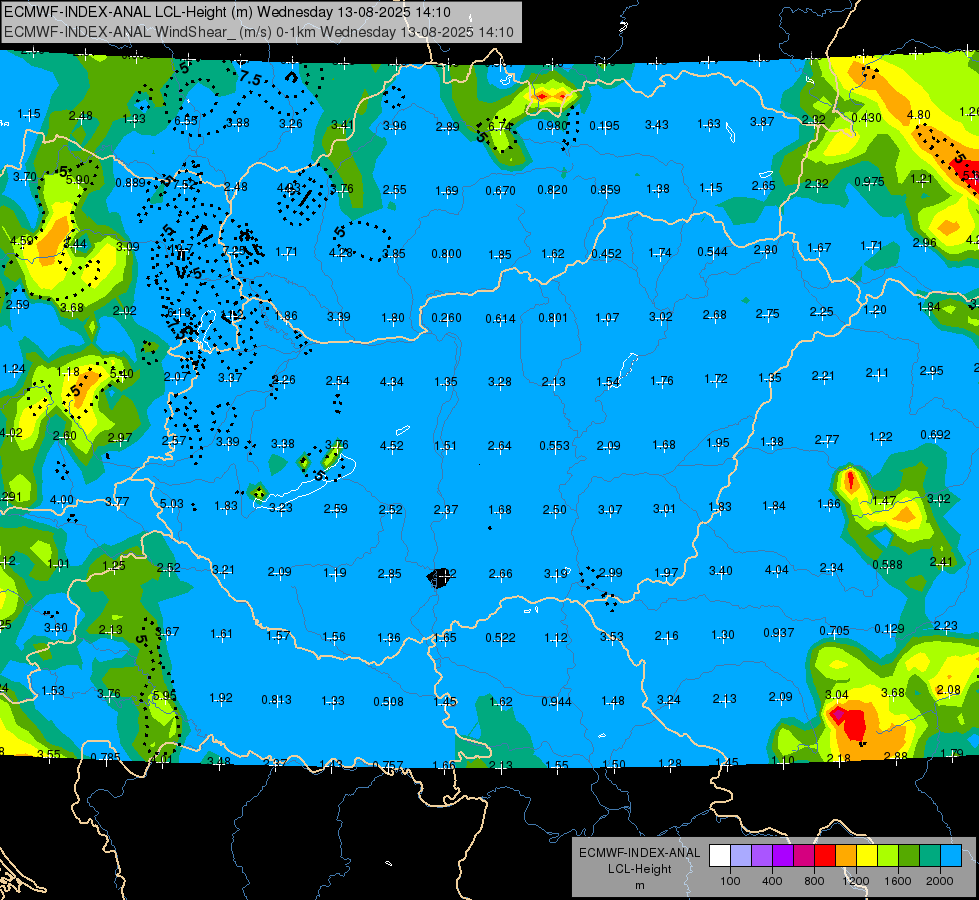Click the wind shear value '0.260'

[x=446, y=318]
